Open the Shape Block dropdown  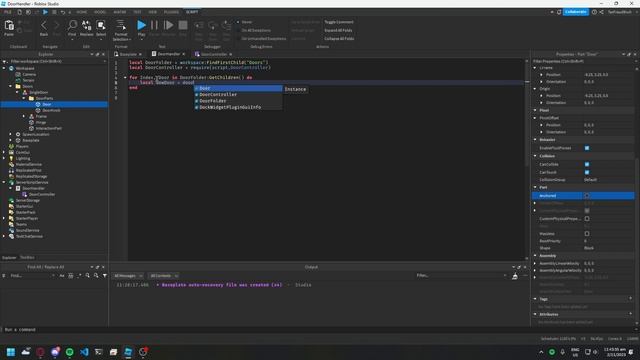[608, 248]
